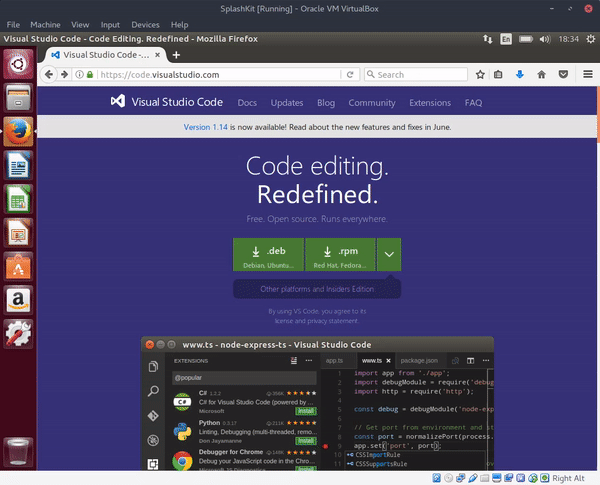600x485 pixels.
Task: Open Ubuntu Software Center from the launcher
Action: click(18, 266)
